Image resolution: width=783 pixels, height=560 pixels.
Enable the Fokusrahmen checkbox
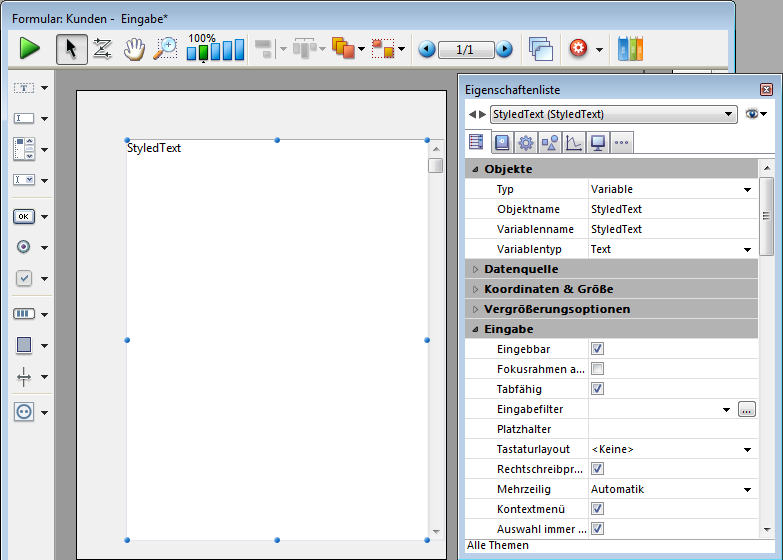[x=597, y=369]
